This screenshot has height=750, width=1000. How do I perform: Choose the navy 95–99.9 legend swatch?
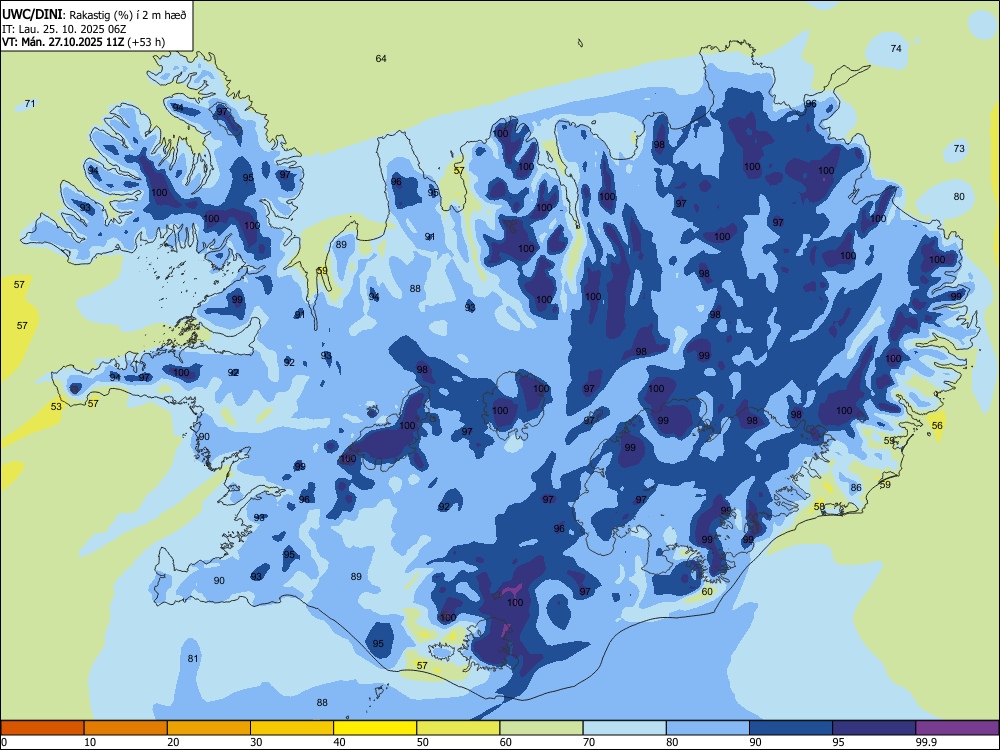[x=874, y=728]
